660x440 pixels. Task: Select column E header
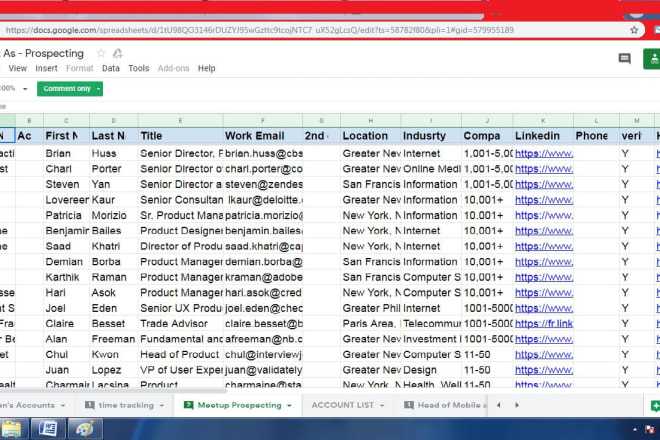click(x=181, y=120)
